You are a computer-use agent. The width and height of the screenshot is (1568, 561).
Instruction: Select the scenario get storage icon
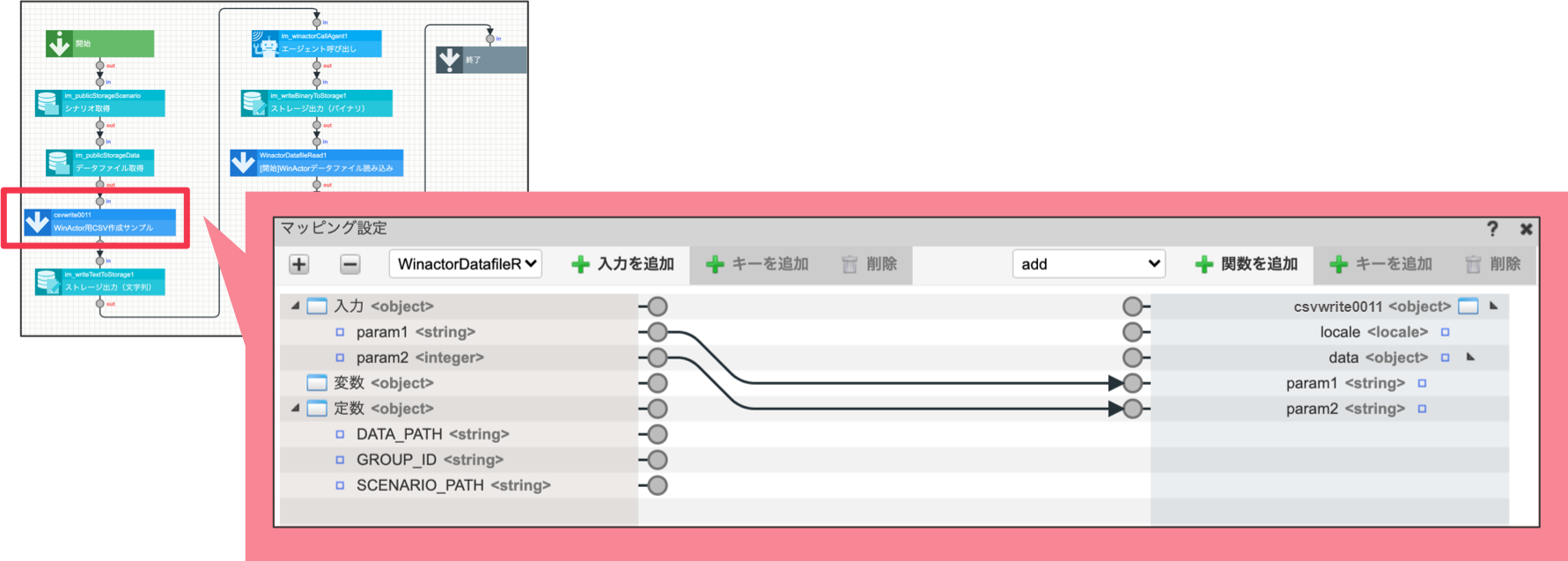48,103
